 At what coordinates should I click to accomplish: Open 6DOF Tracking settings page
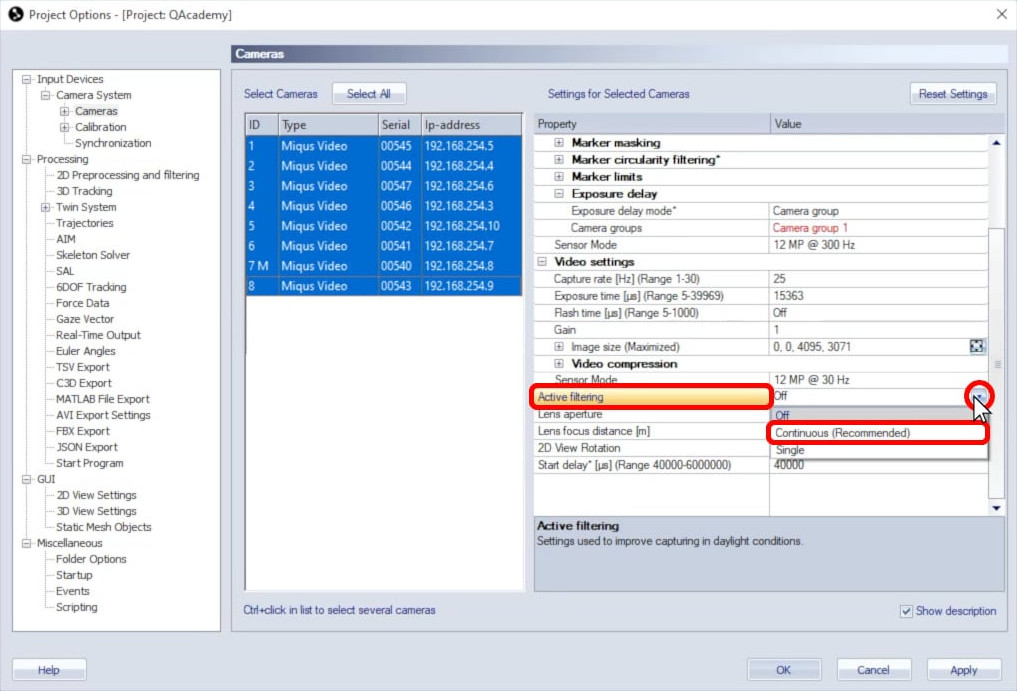[90, 287]
